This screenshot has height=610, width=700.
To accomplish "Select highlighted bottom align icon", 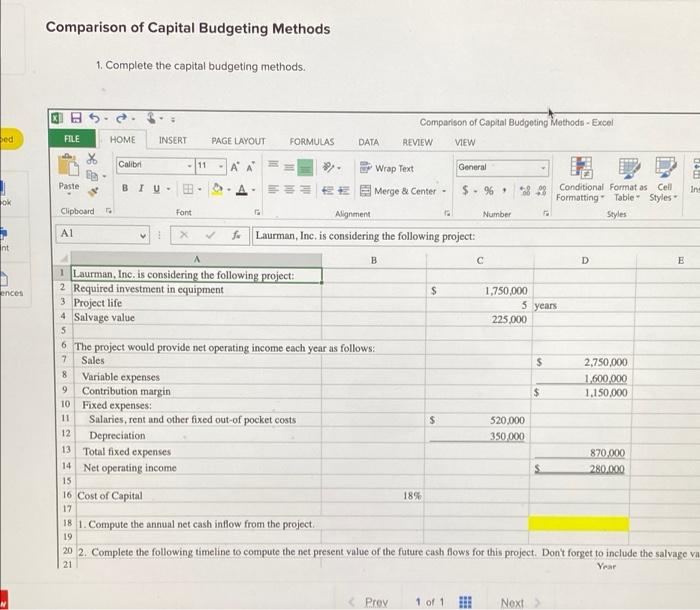I will (x=305, y=168).
